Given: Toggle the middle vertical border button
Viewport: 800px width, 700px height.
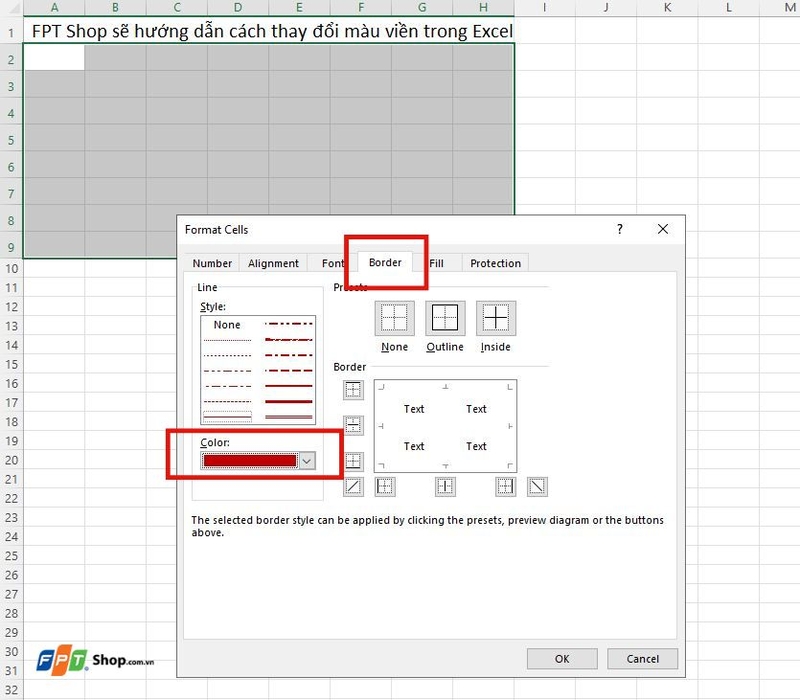Looking at the screenshot, I should tap(446, 488).
